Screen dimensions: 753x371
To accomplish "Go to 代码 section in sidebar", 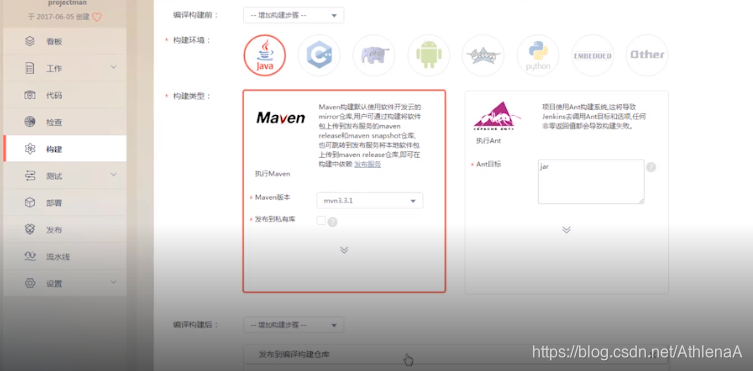I will coord(65,95).
